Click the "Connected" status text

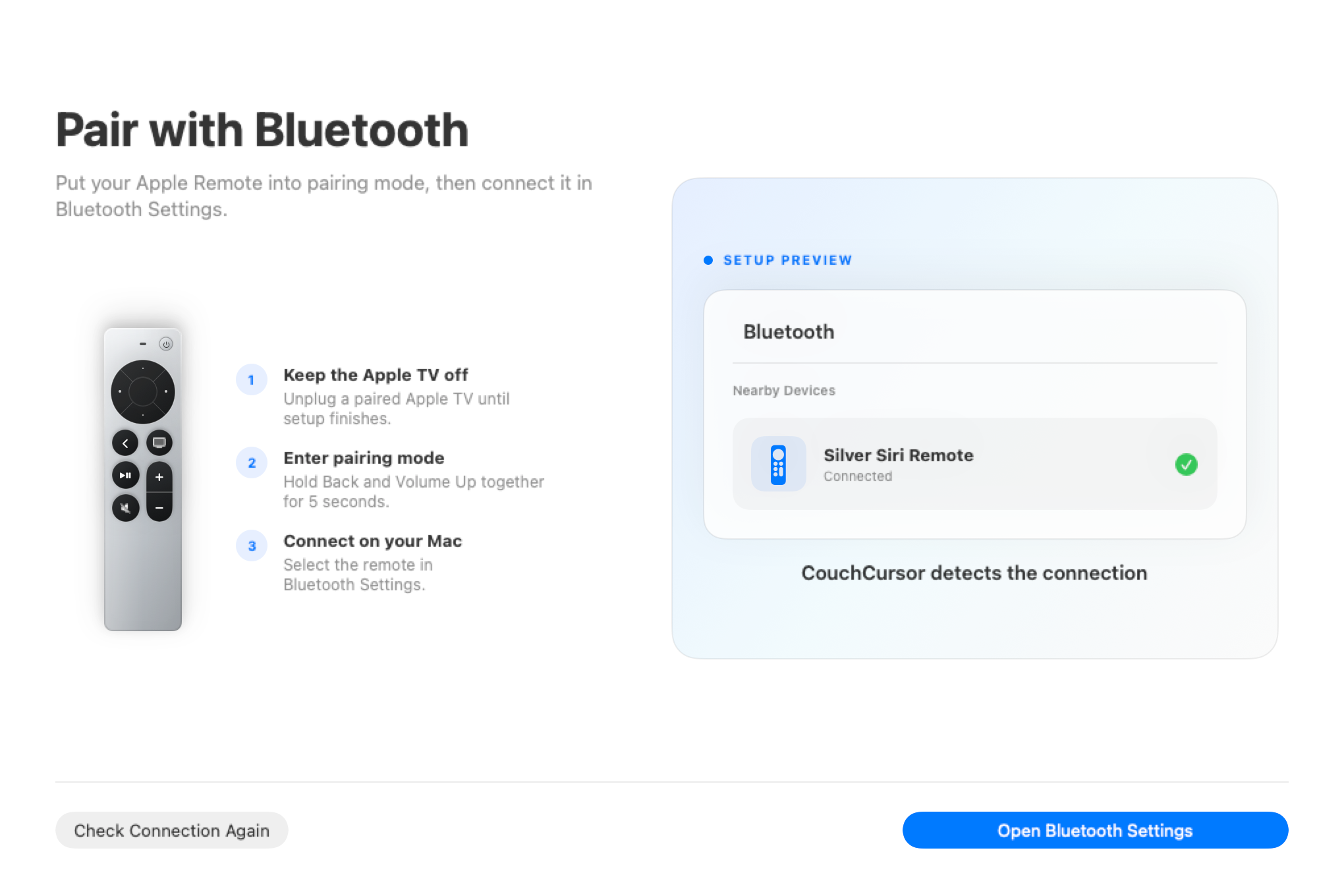(858, 476)
